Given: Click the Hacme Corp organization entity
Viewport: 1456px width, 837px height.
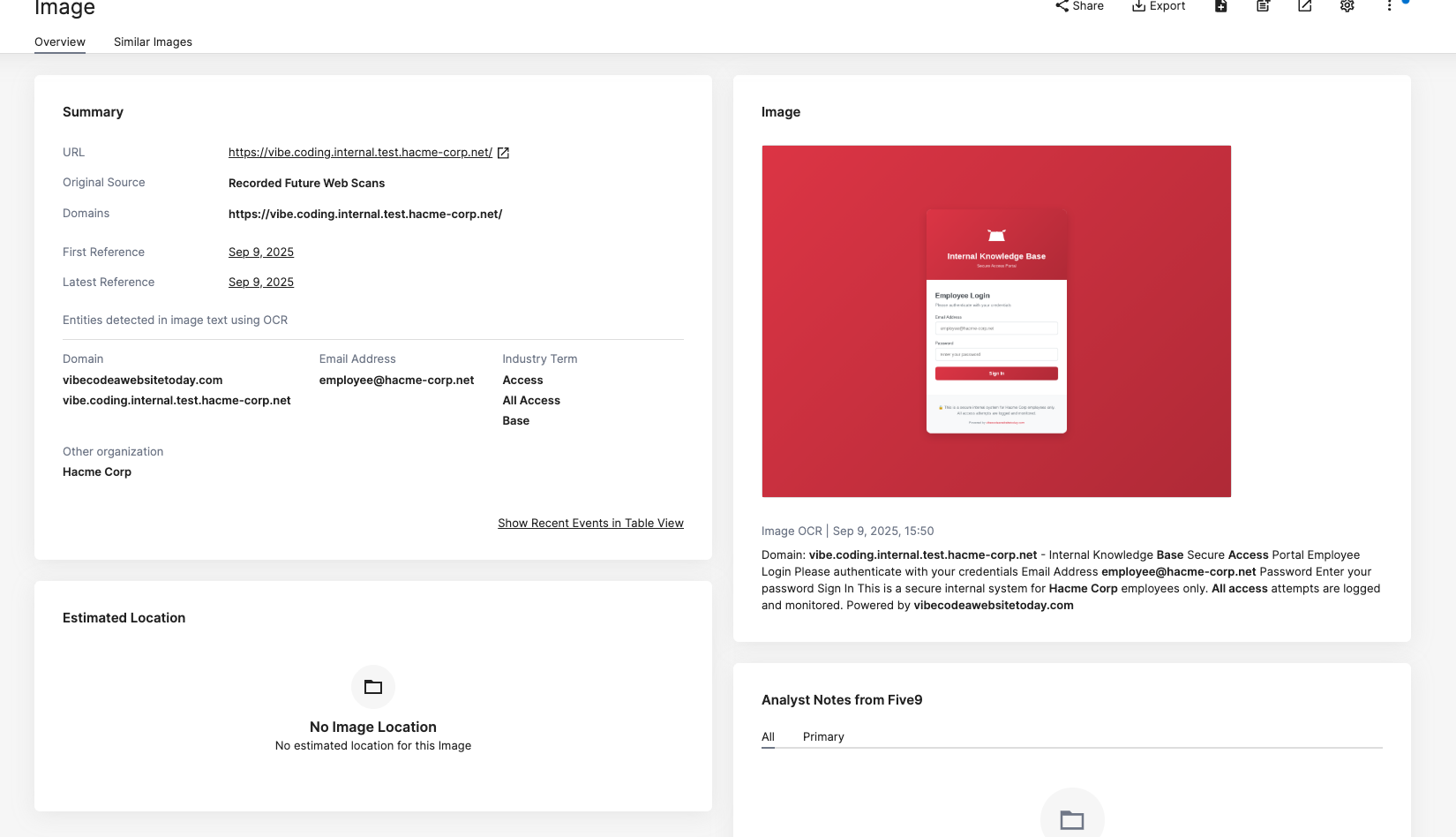Looking at the screenshot, I should click(97, 472).
